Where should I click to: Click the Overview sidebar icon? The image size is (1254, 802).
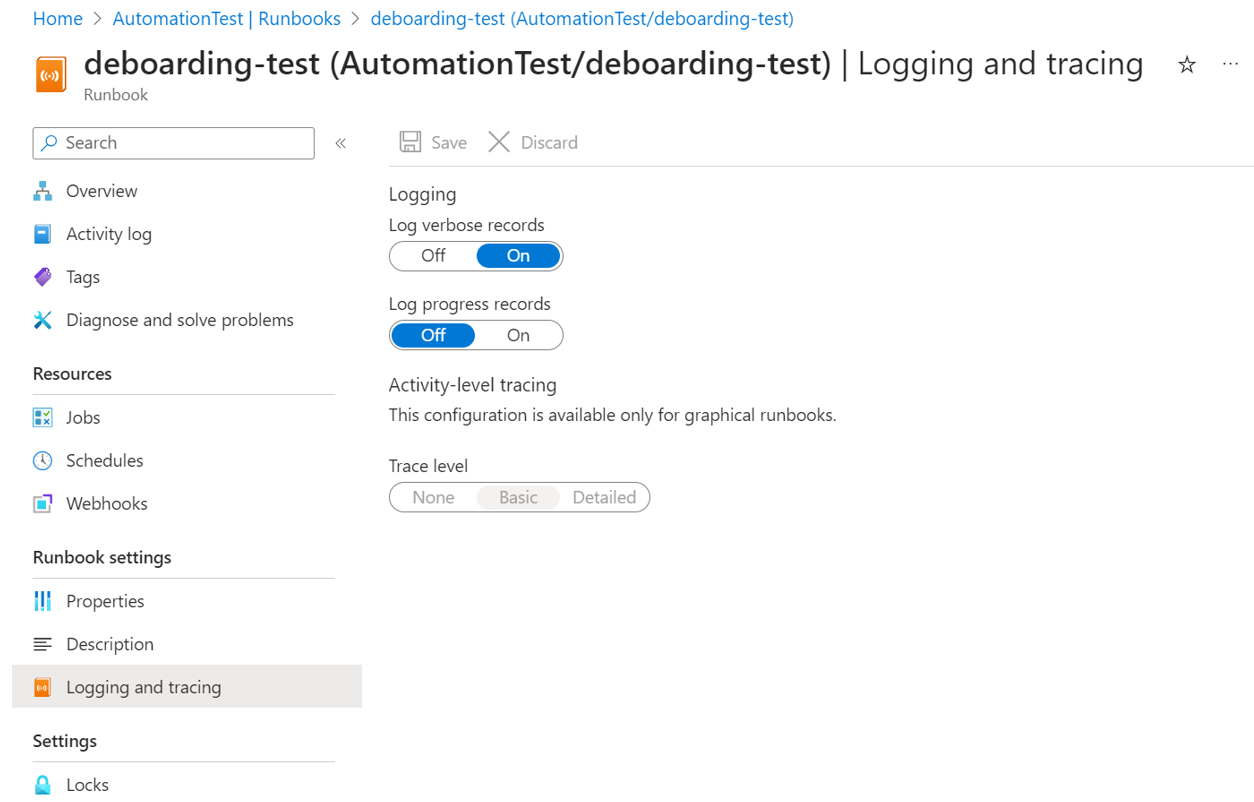[42, 191]
